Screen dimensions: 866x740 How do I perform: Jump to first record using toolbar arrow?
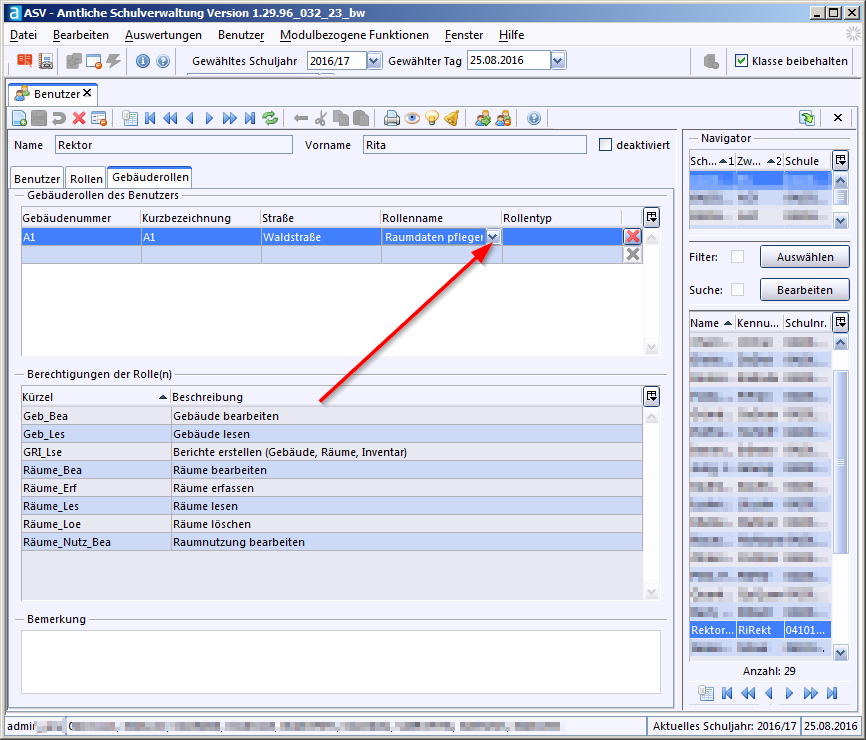tap(150, 118)
